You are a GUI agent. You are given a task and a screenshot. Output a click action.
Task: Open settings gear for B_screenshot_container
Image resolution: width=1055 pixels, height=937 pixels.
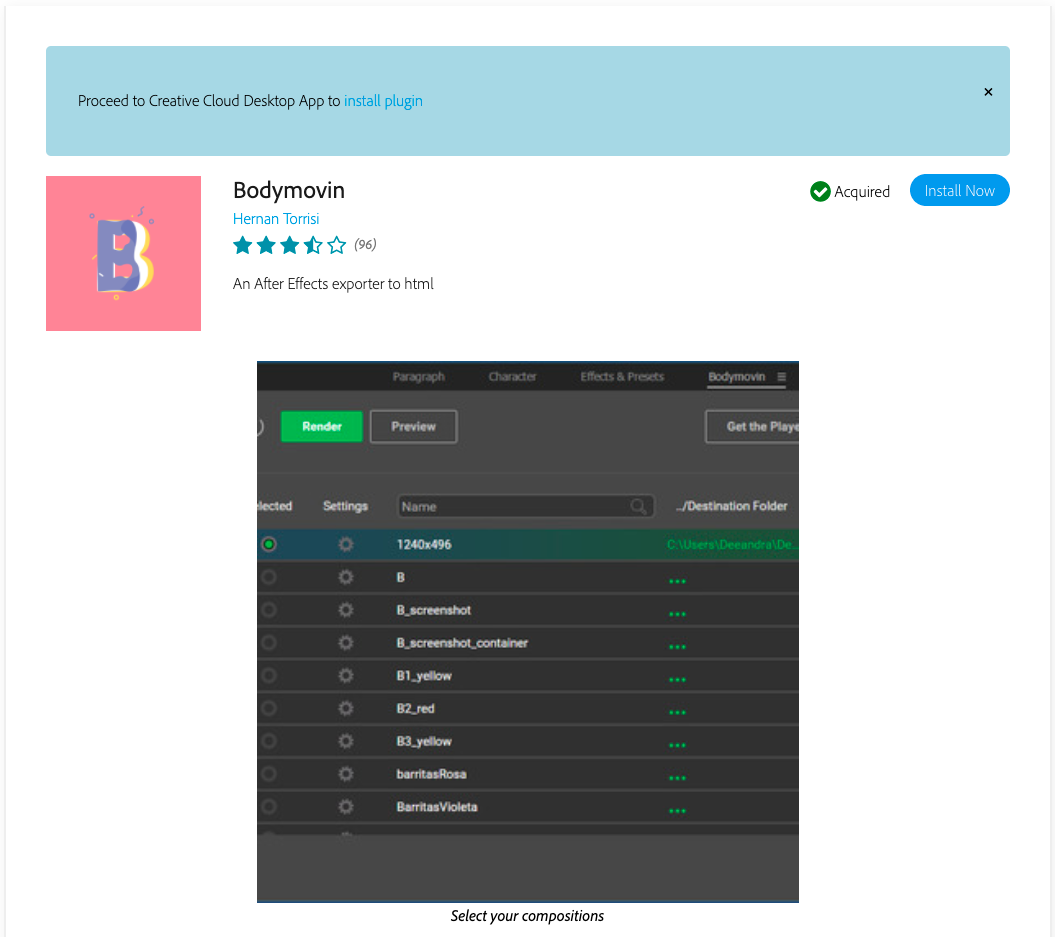pyautogui.click(x=346, y=642)
